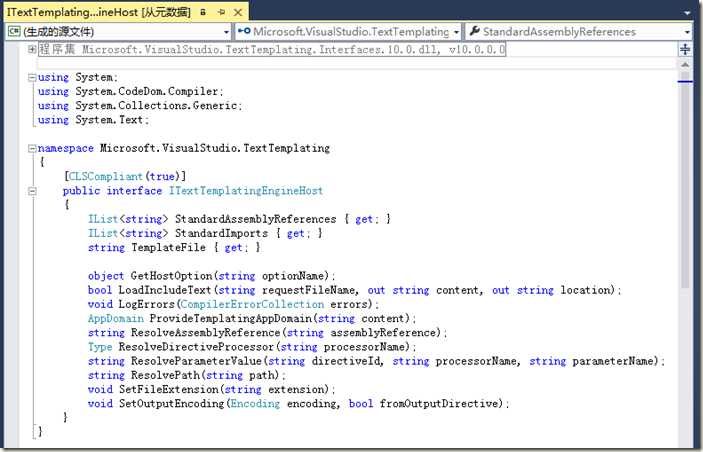Click the ITextTemplatingEngineHost interface name
The image size is (703, 452).
(x=246, y=191)
